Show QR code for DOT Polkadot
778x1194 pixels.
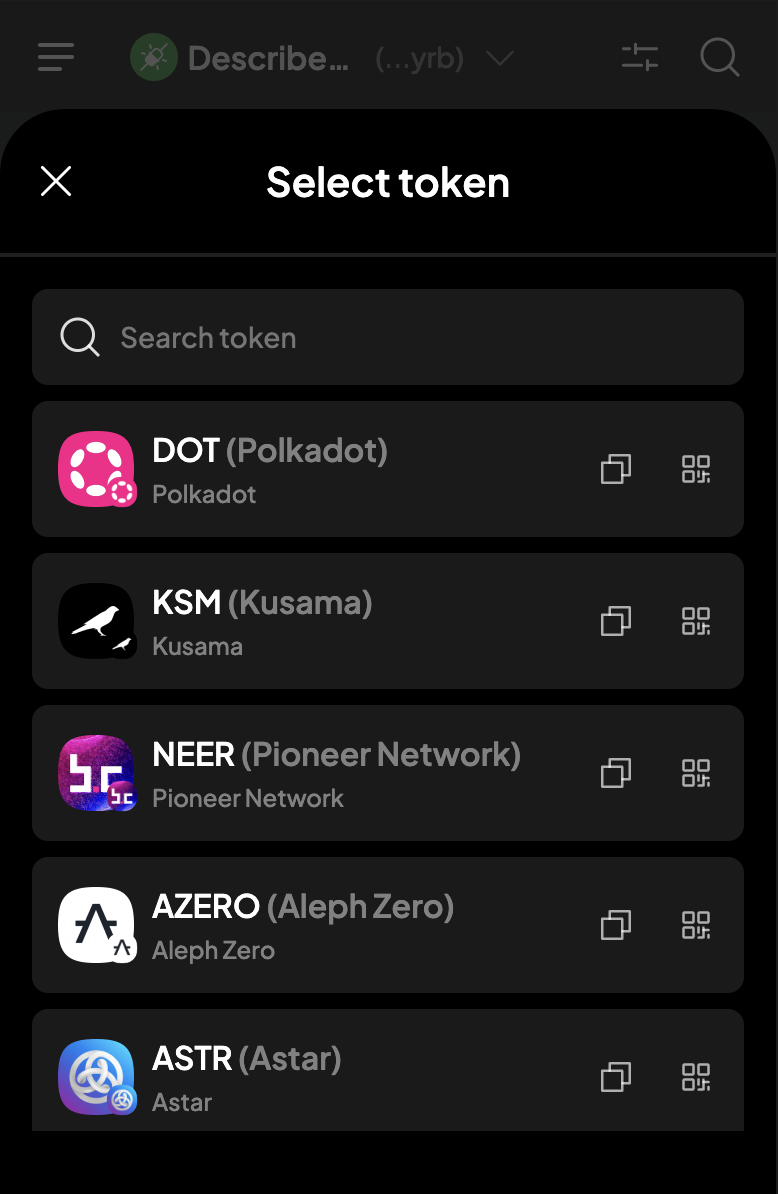click(x=696, y=469)
